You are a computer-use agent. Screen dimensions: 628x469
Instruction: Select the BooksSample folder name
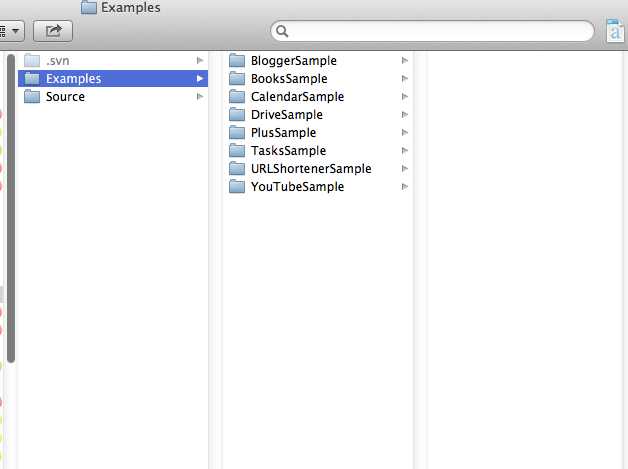pos(289,79)
